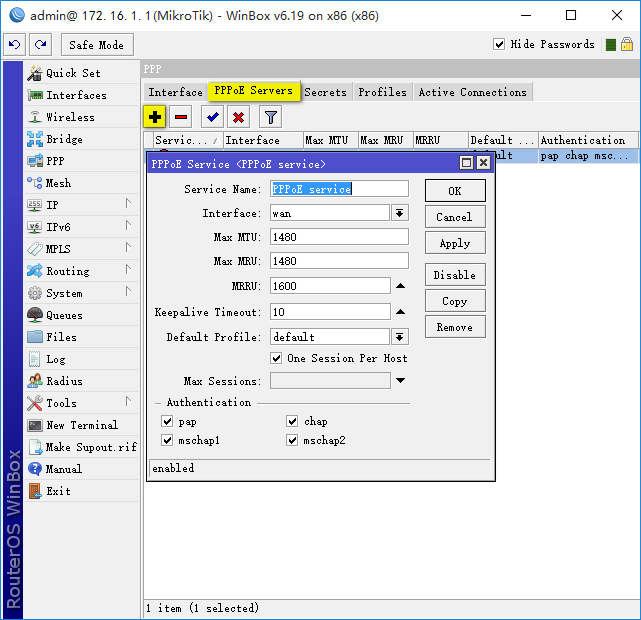
Task: Switch to the Profiles tab
Action: [382, 92]
